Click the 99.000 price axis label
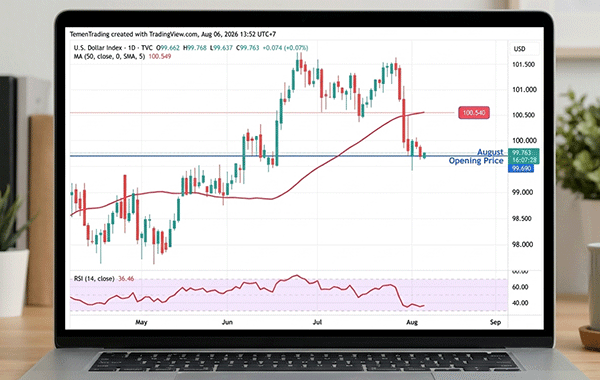 click(523, 192)
